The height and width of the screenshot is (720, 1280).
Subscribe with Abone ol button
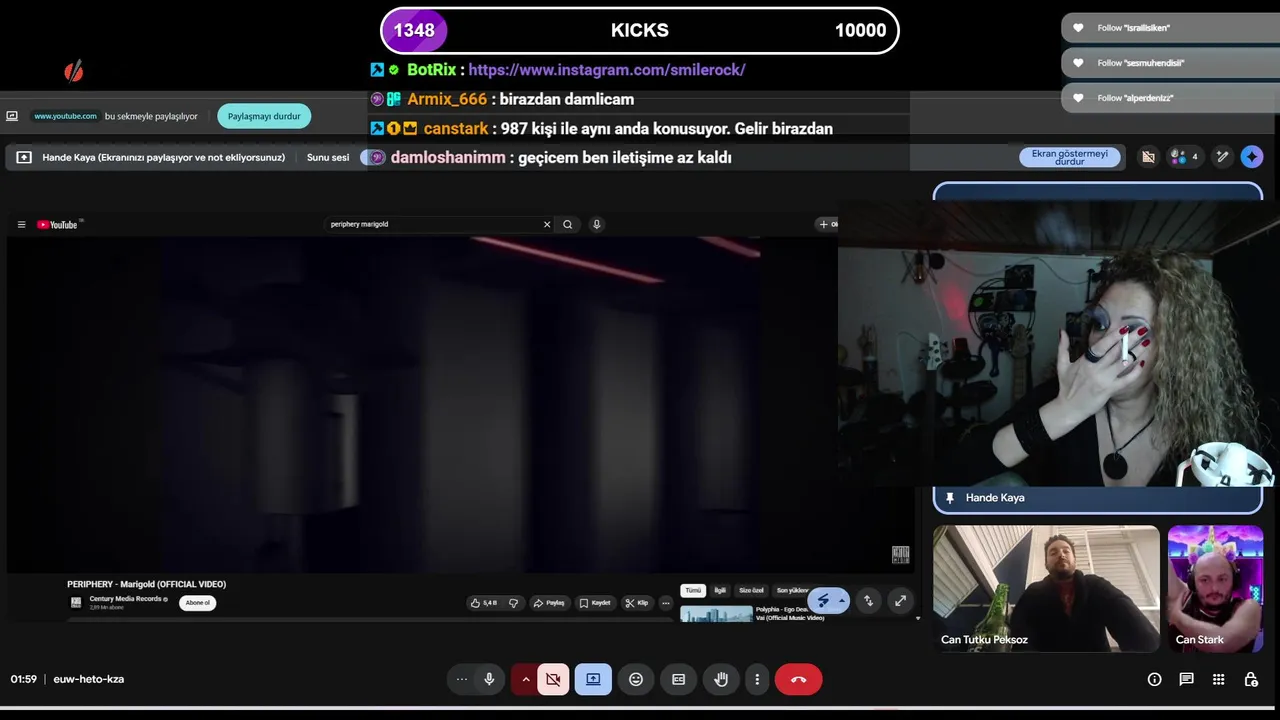(198, 602)
